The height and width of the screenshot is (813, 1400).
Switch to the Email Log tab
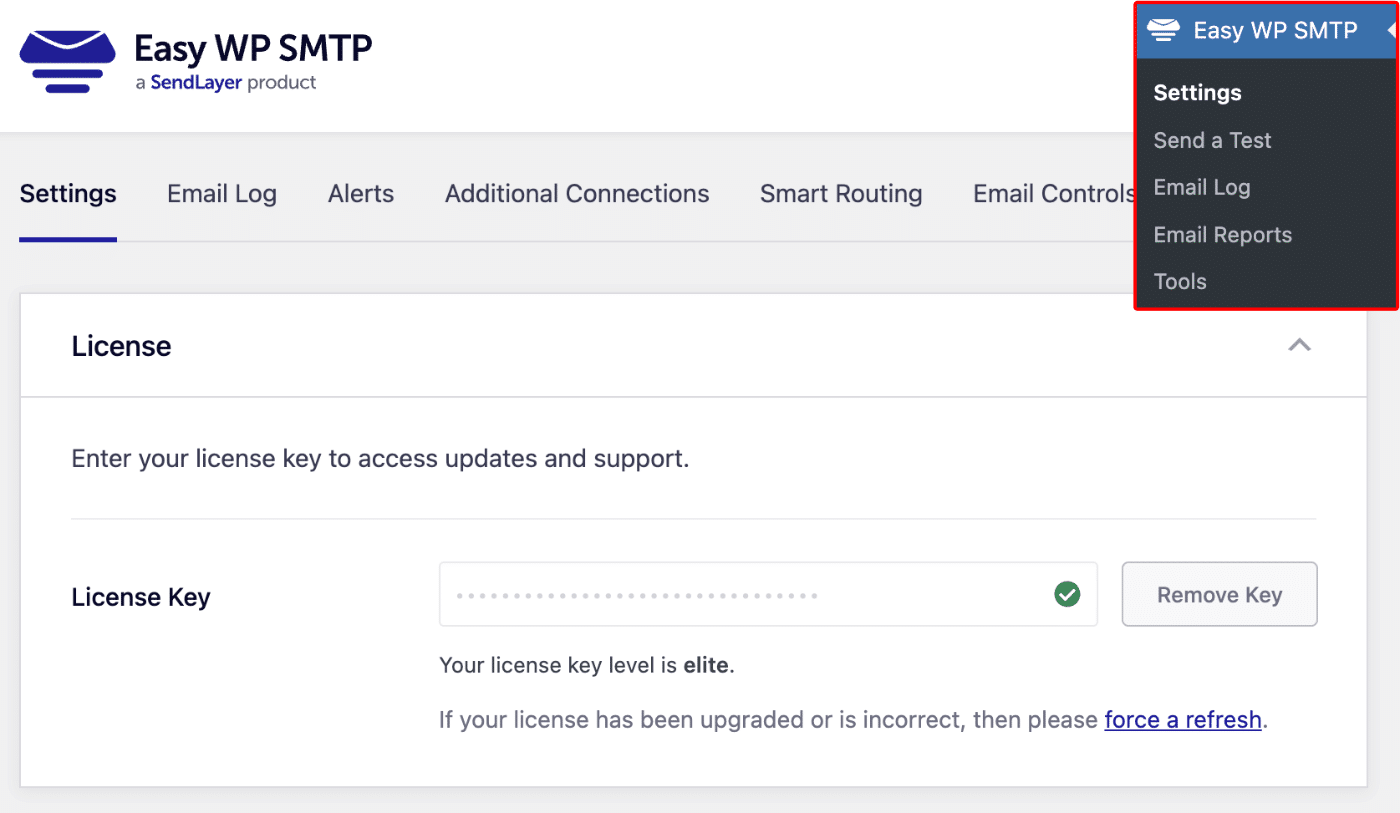point(222,193)
